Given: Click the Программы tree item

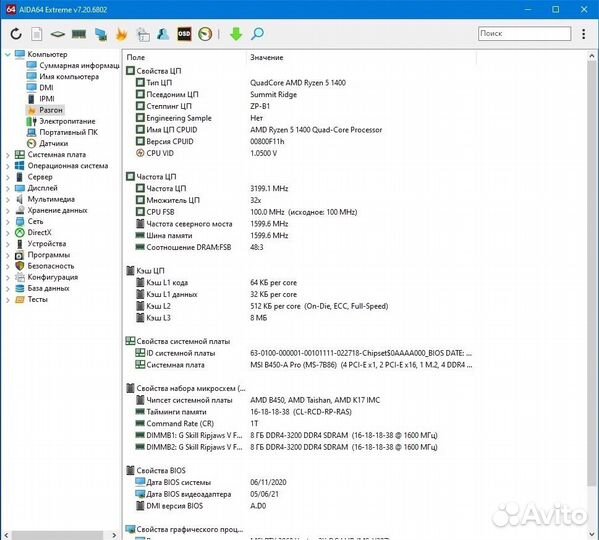Looking at the screenshot, I should 42,255.
